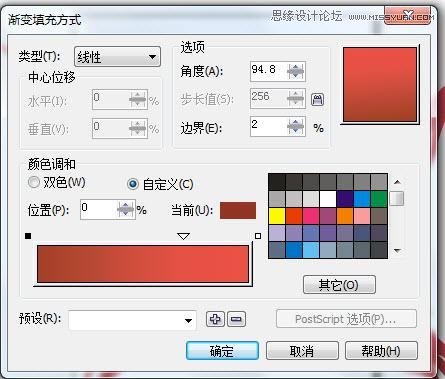Pick the green palette swatch

pos(379,199)
